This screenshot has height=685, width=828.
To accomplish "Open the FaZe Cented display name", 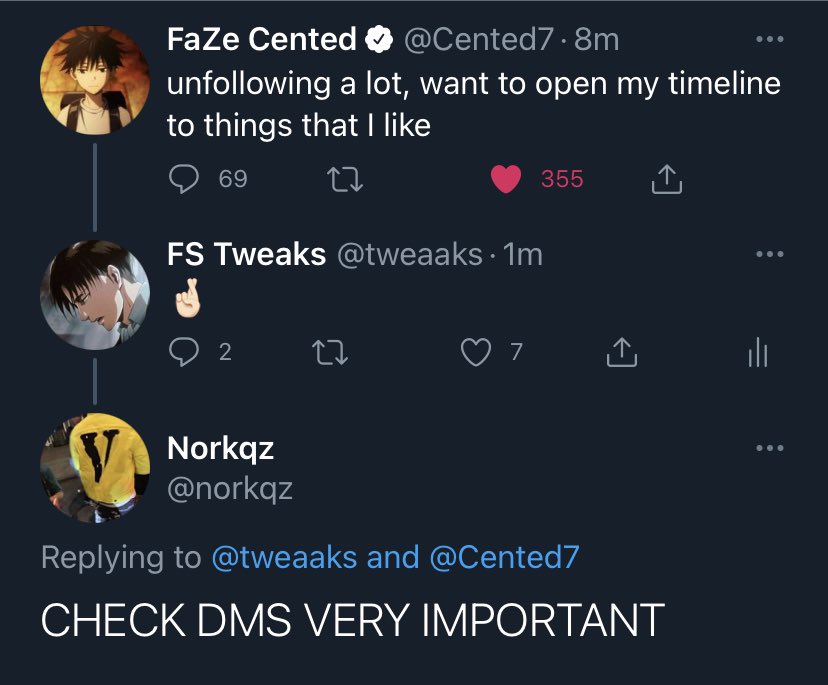I will tap(262, 40).
